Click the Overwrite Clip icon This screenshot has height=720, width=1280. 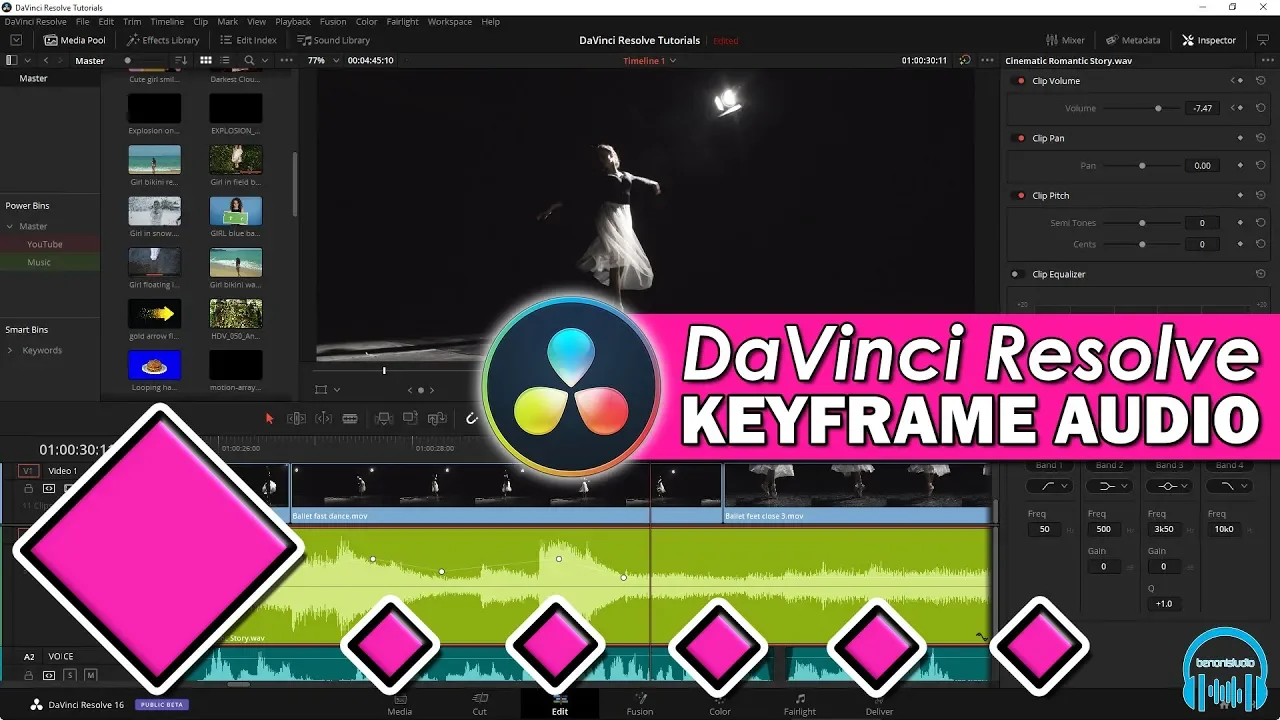(x=410, y=419)
